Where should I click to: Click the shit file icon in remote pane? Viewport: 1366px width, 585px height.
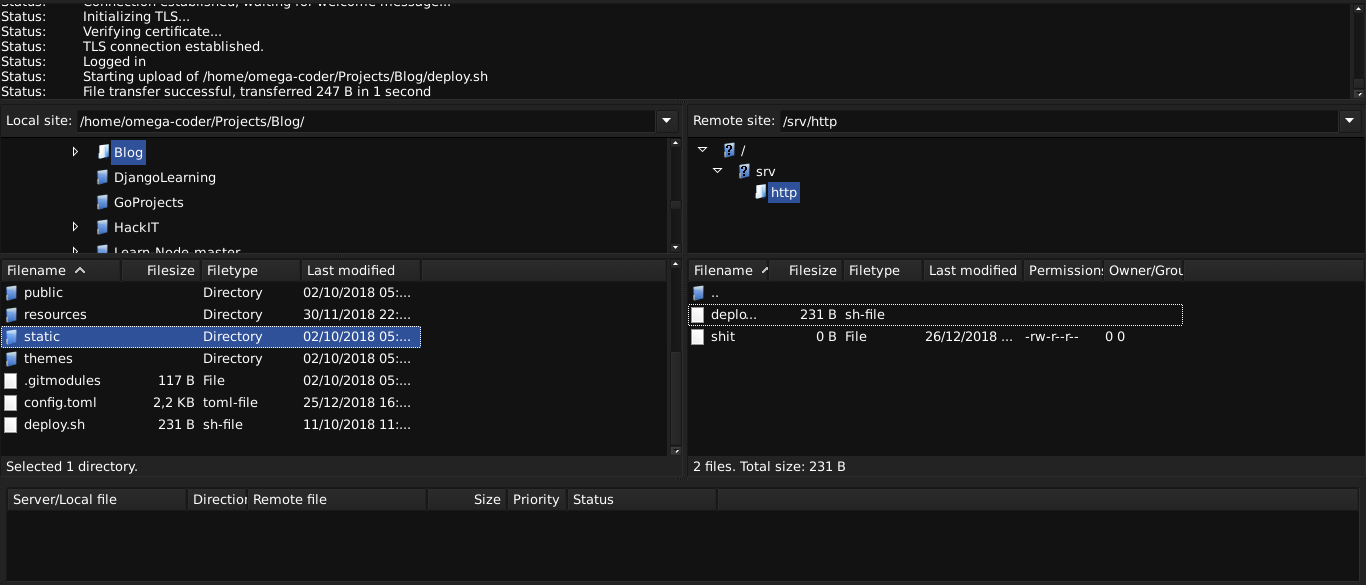(x=697, y=337)
